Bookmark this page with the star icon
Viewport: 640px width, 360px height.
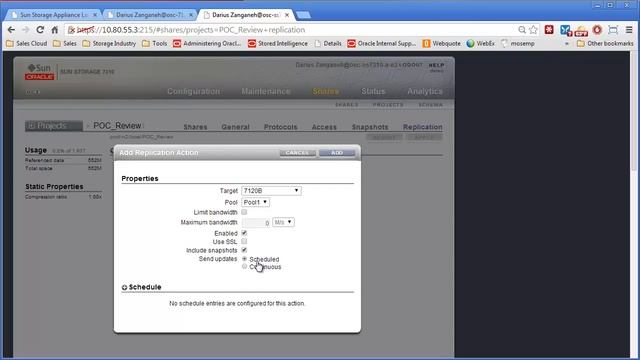[x=533, y=30]
